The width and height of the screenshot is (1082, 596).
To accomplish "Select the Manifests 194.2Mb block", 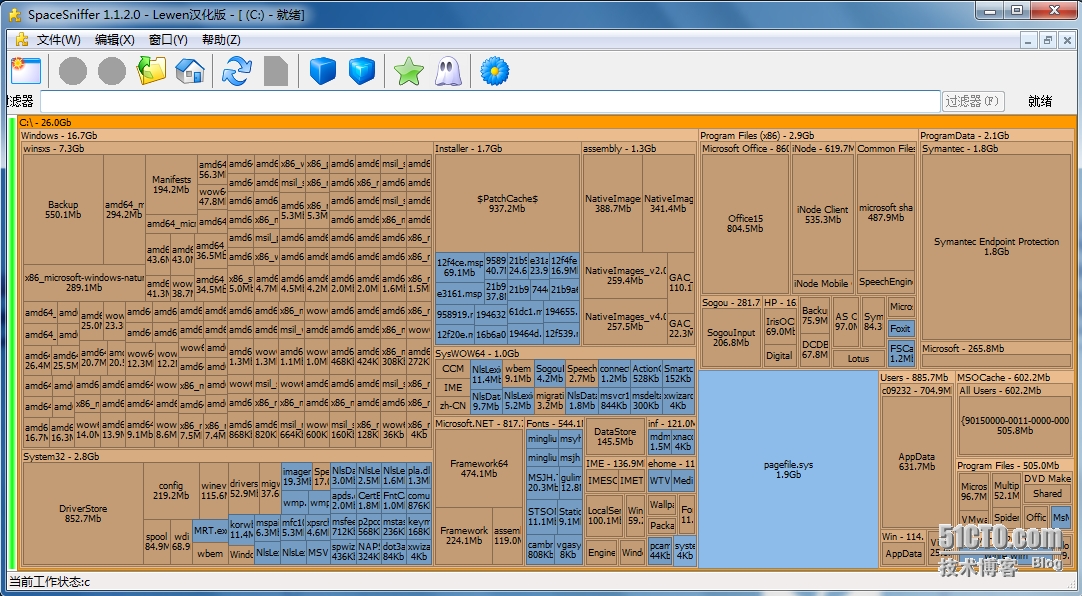I will (x=172, y=184).
